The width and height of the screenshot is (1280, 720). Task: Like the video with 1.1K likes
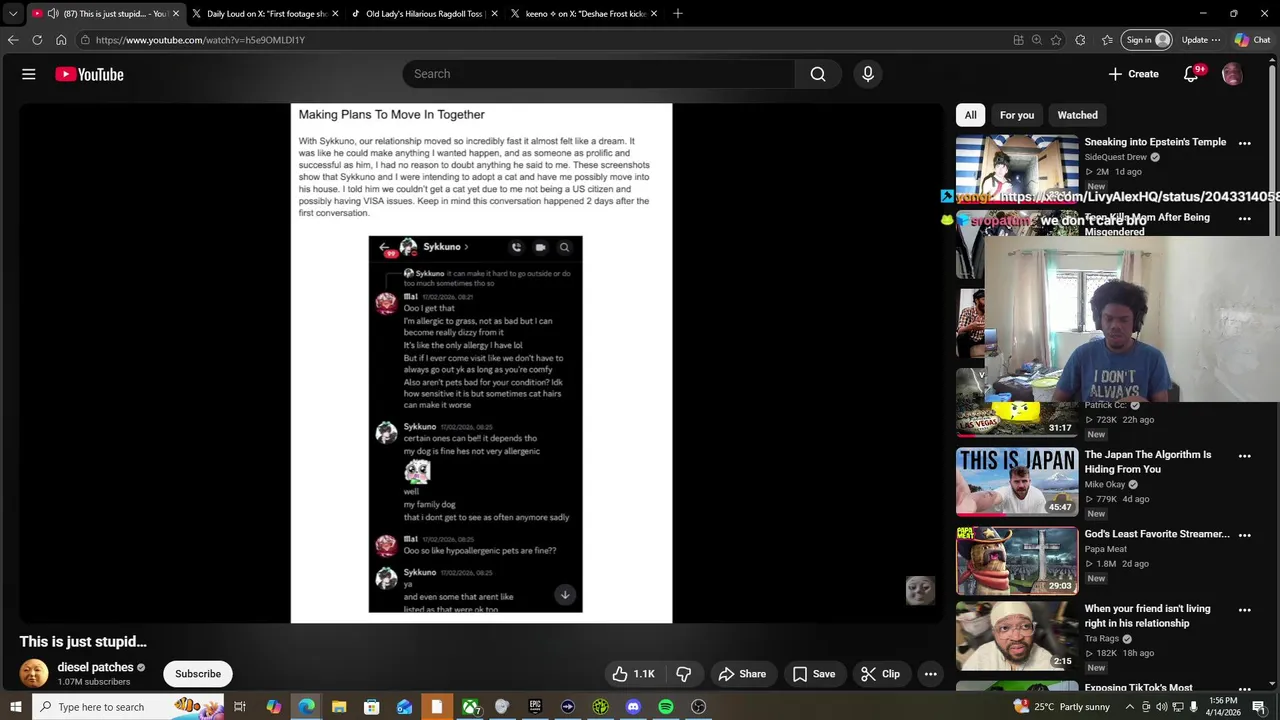coord(633,674)
